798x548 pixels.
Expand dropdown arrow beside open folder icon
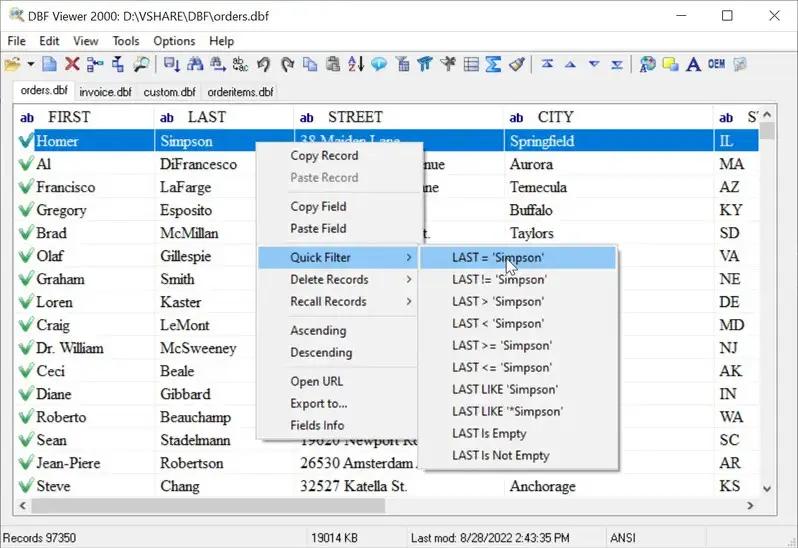(31, 64)
